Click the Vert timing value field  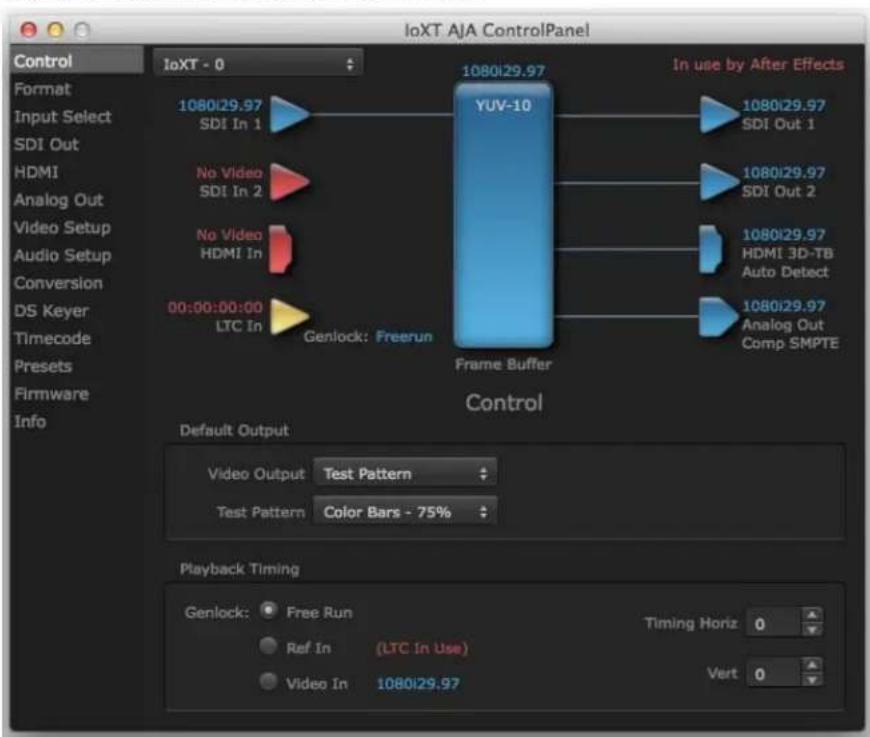point(774,673)
